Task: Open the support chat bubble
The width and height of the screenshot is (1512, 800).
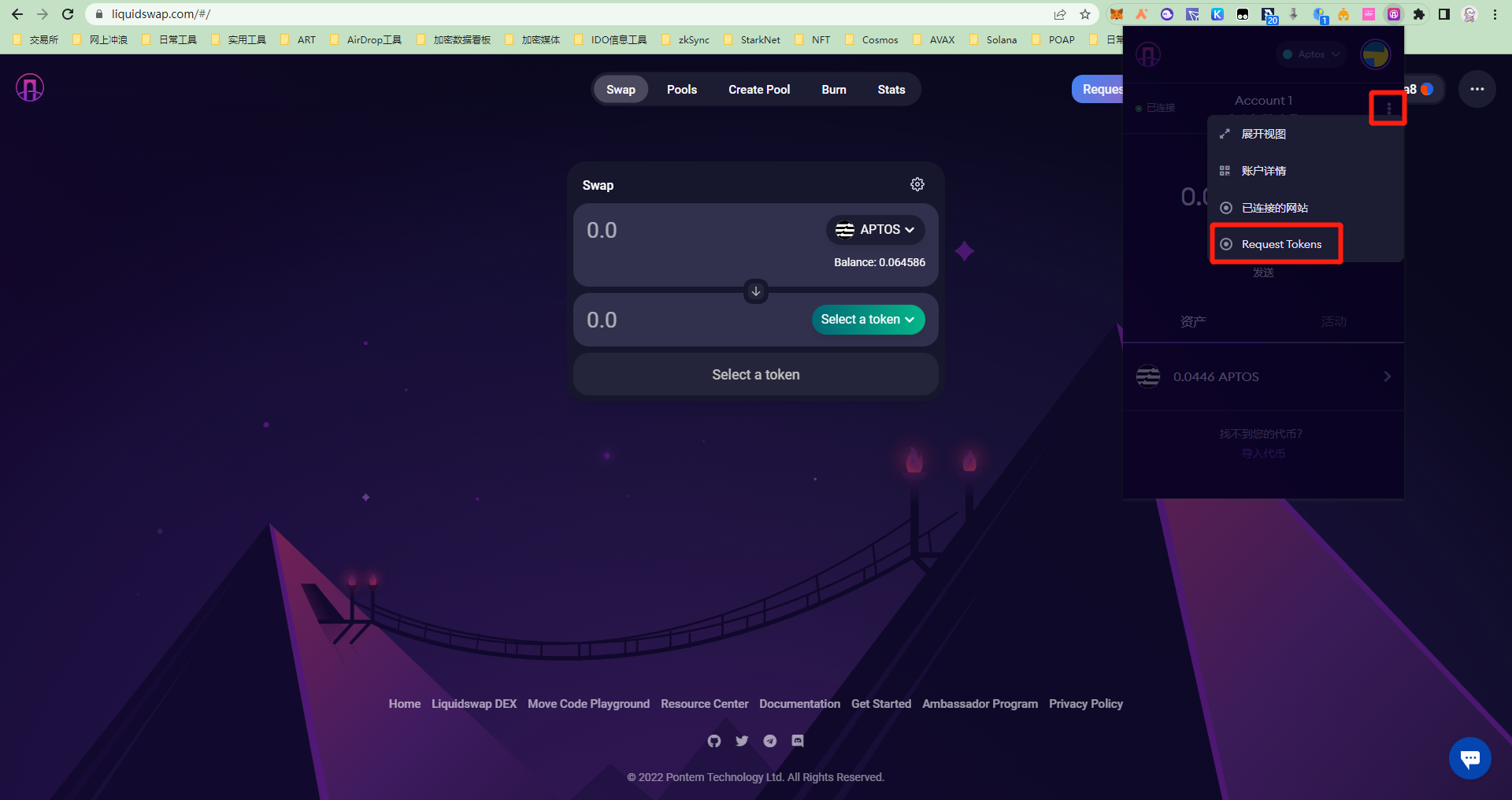Action: (x=1469, y=758)
